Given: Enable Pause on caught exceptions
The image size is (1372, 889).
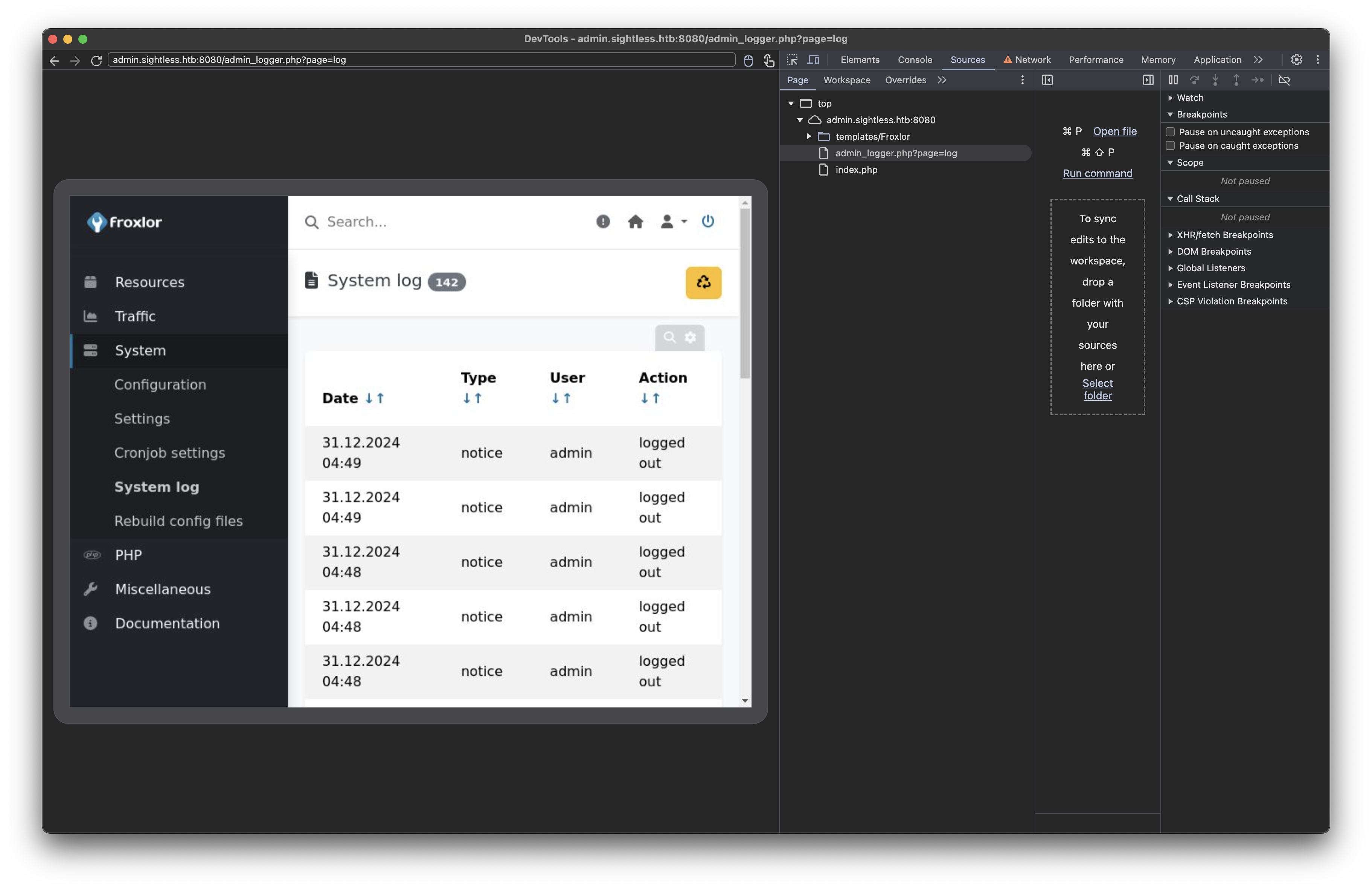Looking at the screenshot, I should click(x=1170, y=146).
